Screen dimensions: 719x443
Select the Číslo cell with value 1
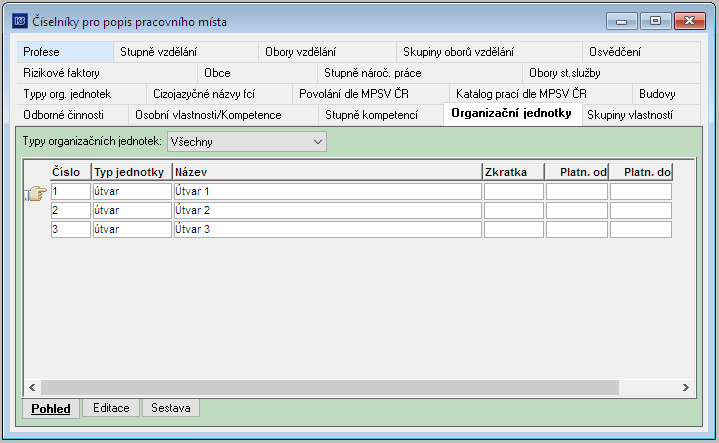(x=71, y=191)
